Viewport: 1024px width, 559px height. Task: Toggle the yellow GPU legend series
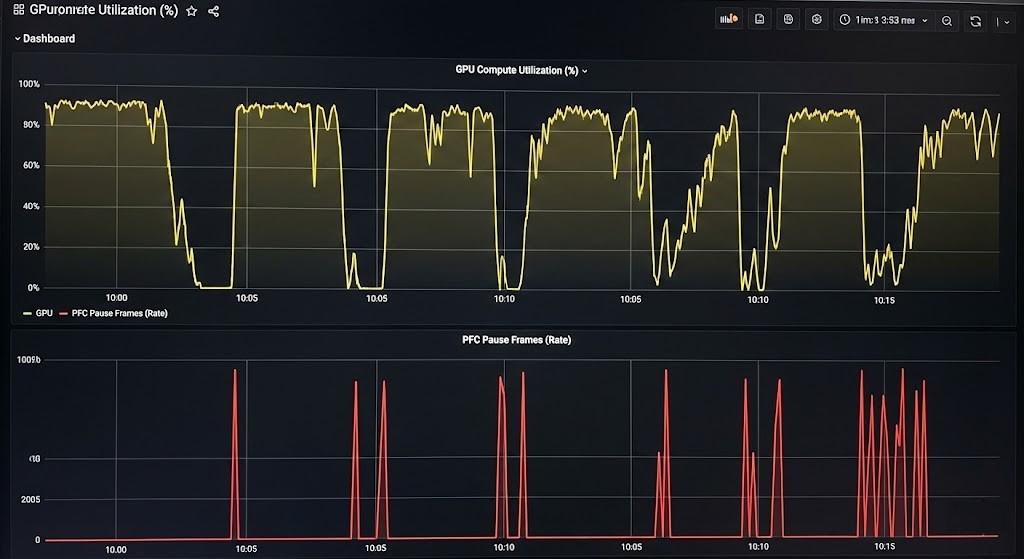coord(38,313)
